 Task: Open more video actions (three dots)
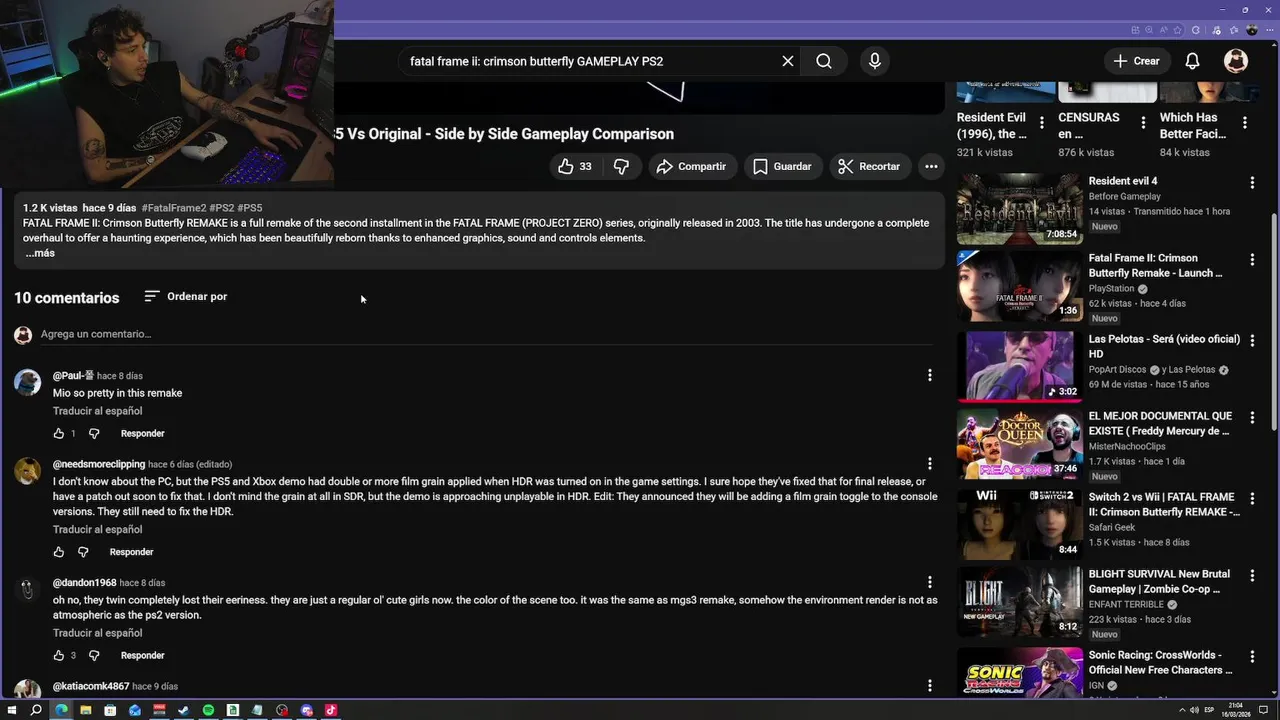pyautogui.click(x=931, y=166)
